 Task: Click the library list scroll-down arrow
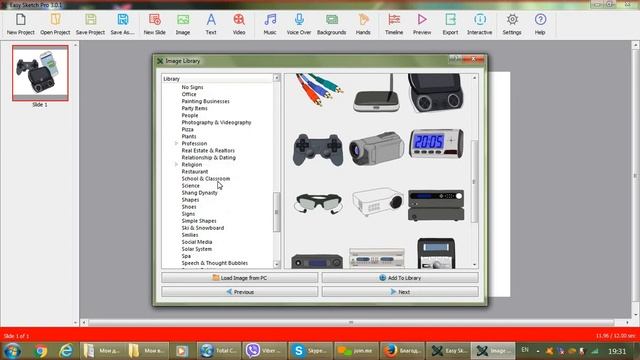[x=277, y=264]
